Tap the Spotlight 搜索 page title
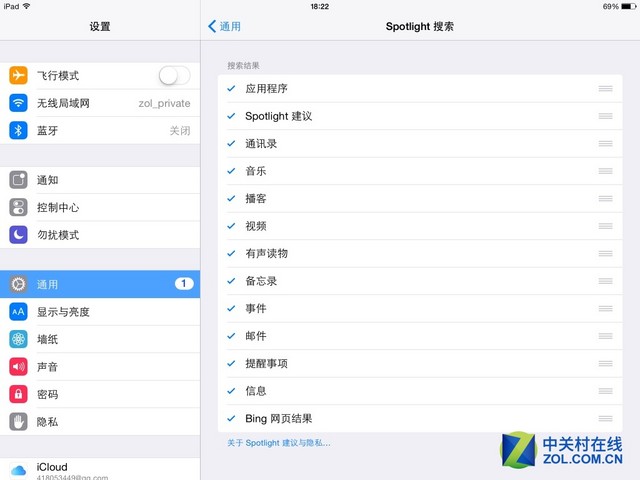 420,27
